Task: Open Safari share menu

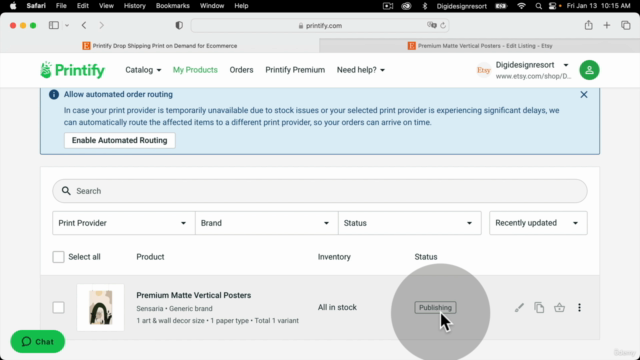Action: point(588,25)
